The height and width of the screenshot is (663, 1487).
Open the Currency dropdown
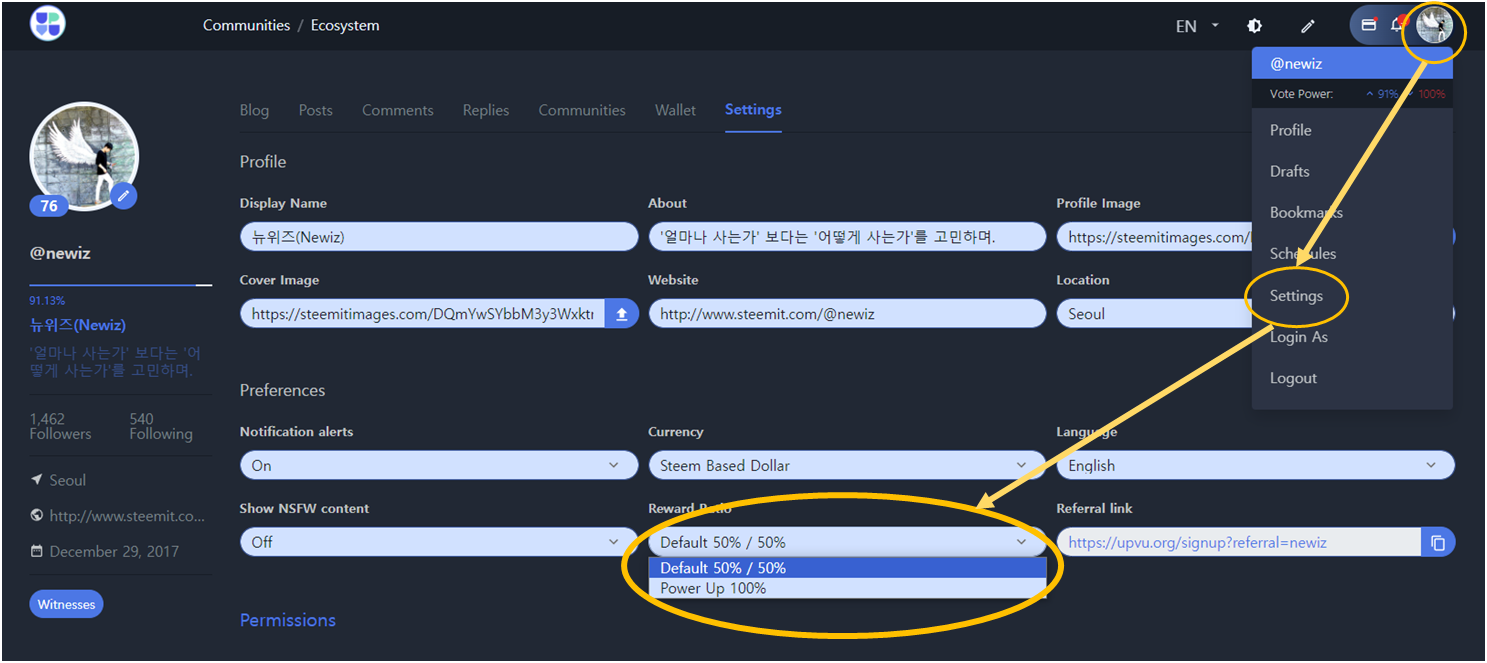(x=847, y=466)
